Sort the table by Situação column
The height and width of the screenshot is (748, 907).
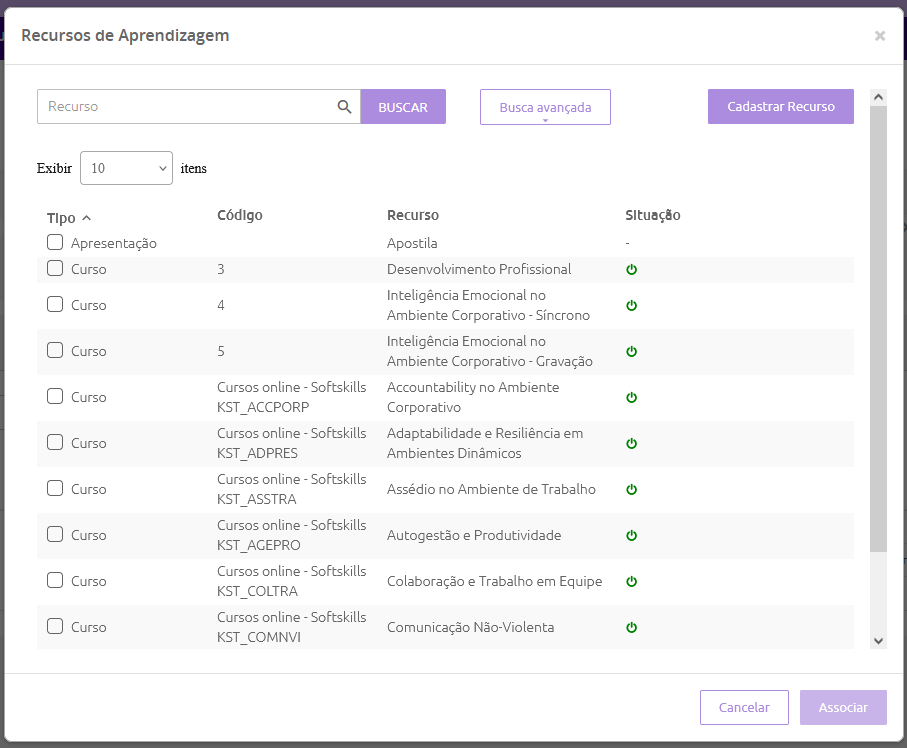(x=652, y=215)
